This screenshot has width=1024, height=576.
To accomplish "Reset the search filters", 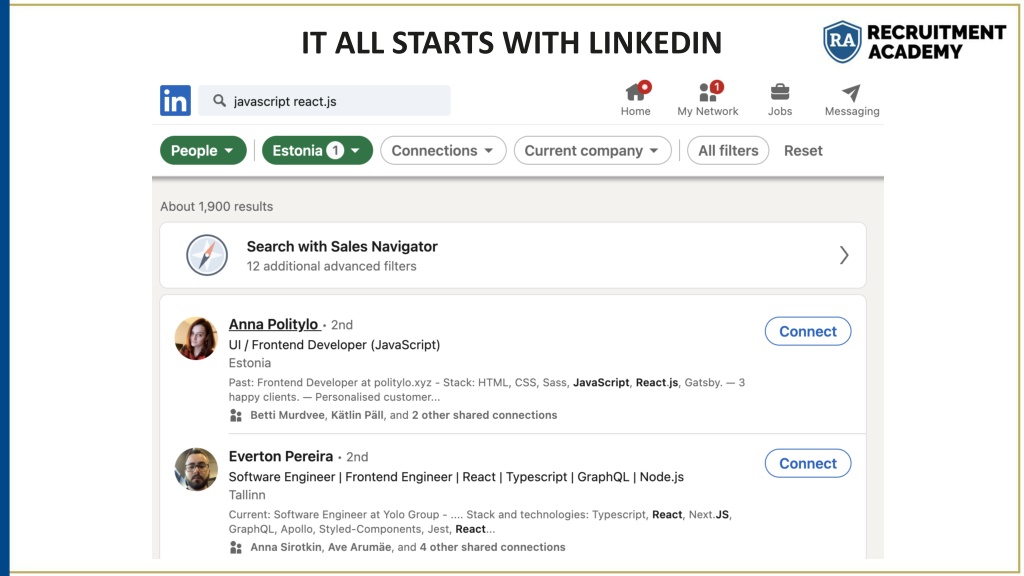I will tap(803, 150).
